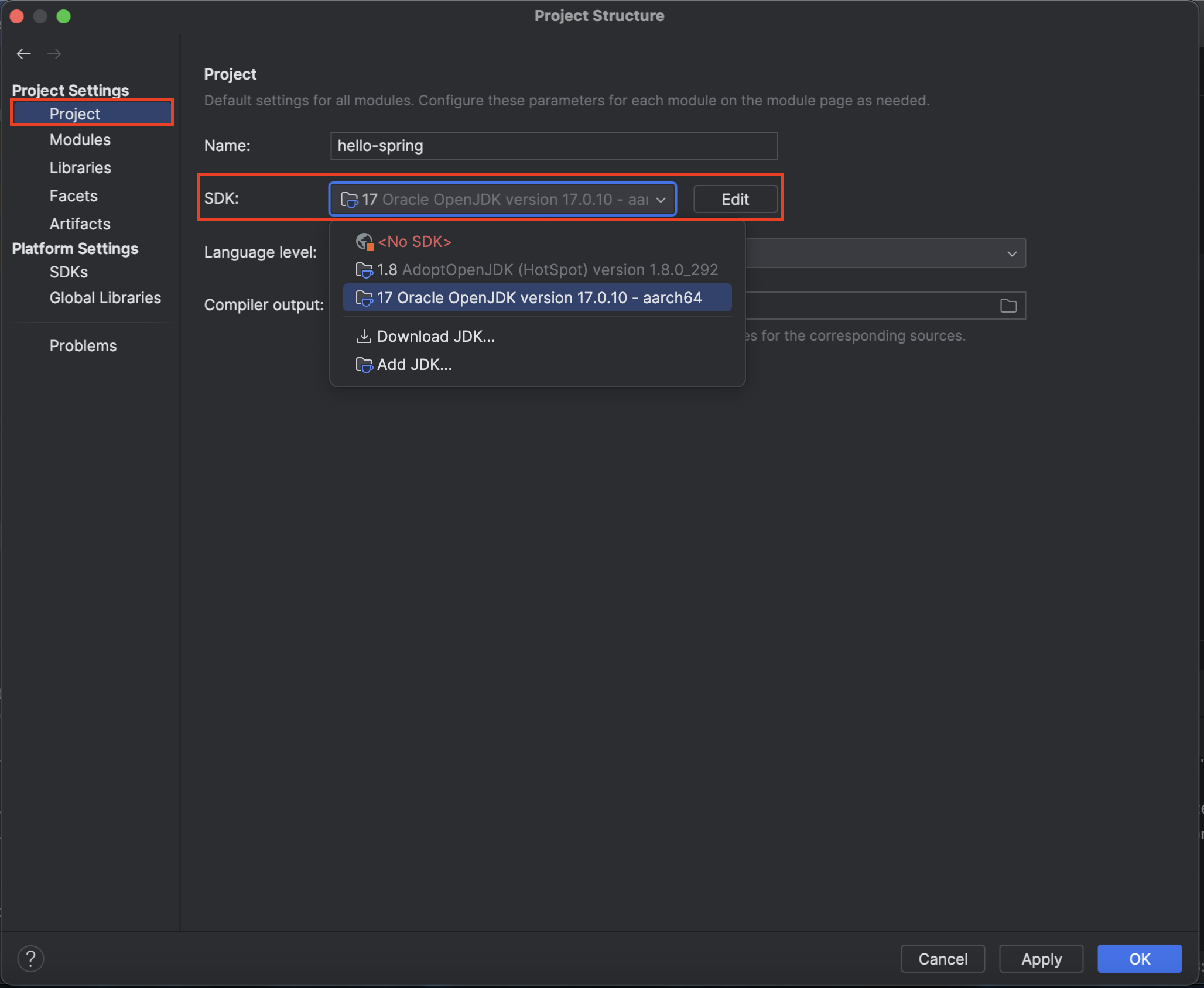Choose the <No SDK> option
Viewport: 1204px width, 988px height.
(x=414, y=242)
